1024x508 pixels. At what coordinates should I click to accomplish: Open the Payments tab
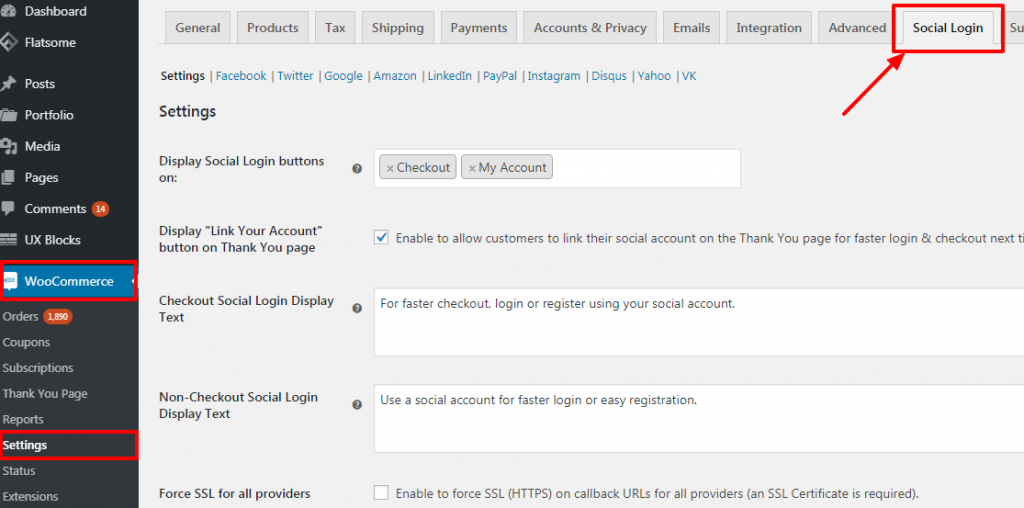click(479, 27)
